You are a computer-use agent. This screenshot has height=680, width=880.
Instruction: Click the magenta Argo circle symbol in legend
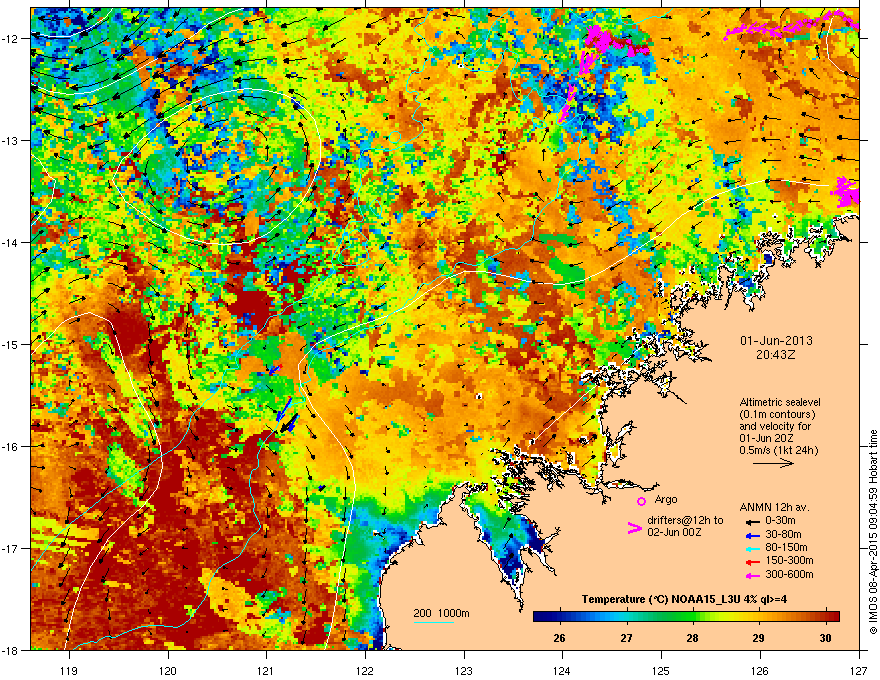click(x=641, y=501)
